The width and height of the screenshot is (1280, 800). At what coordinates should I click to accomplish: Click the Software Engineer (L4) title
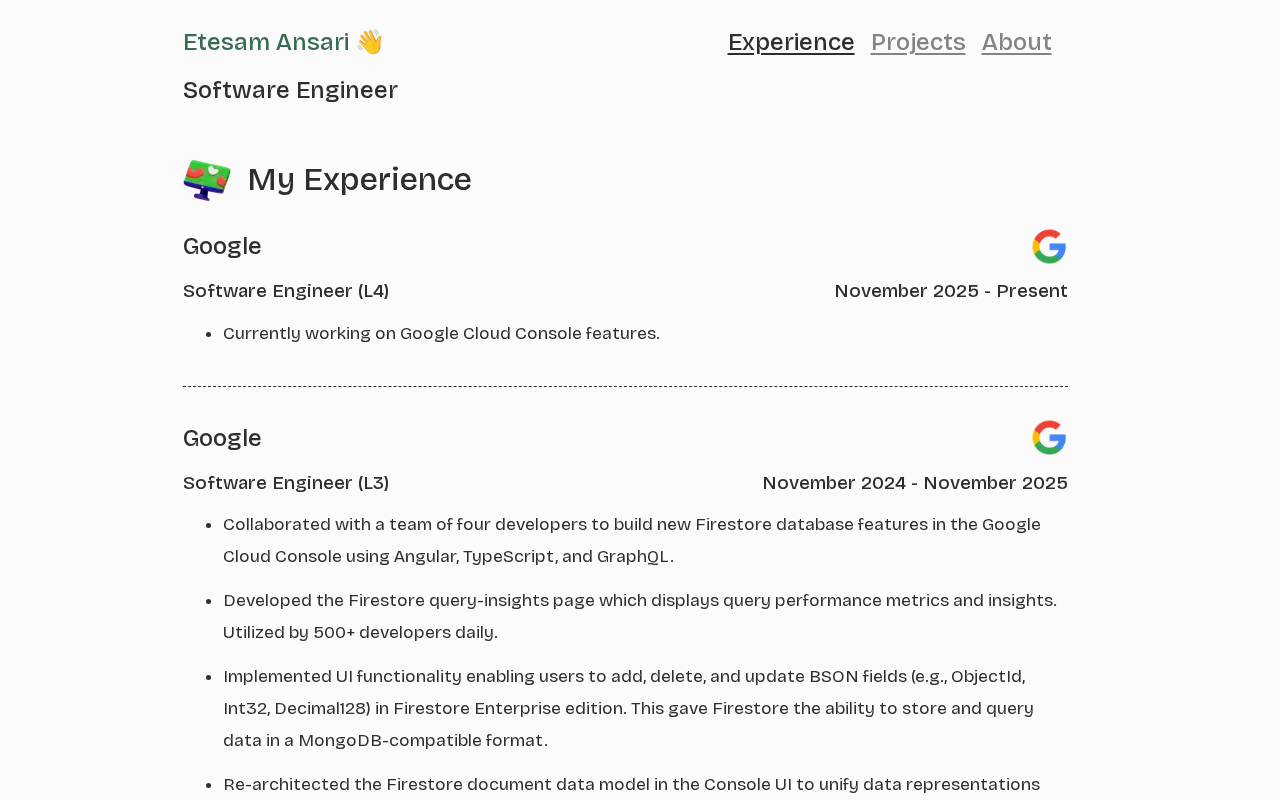click(286, 291)
